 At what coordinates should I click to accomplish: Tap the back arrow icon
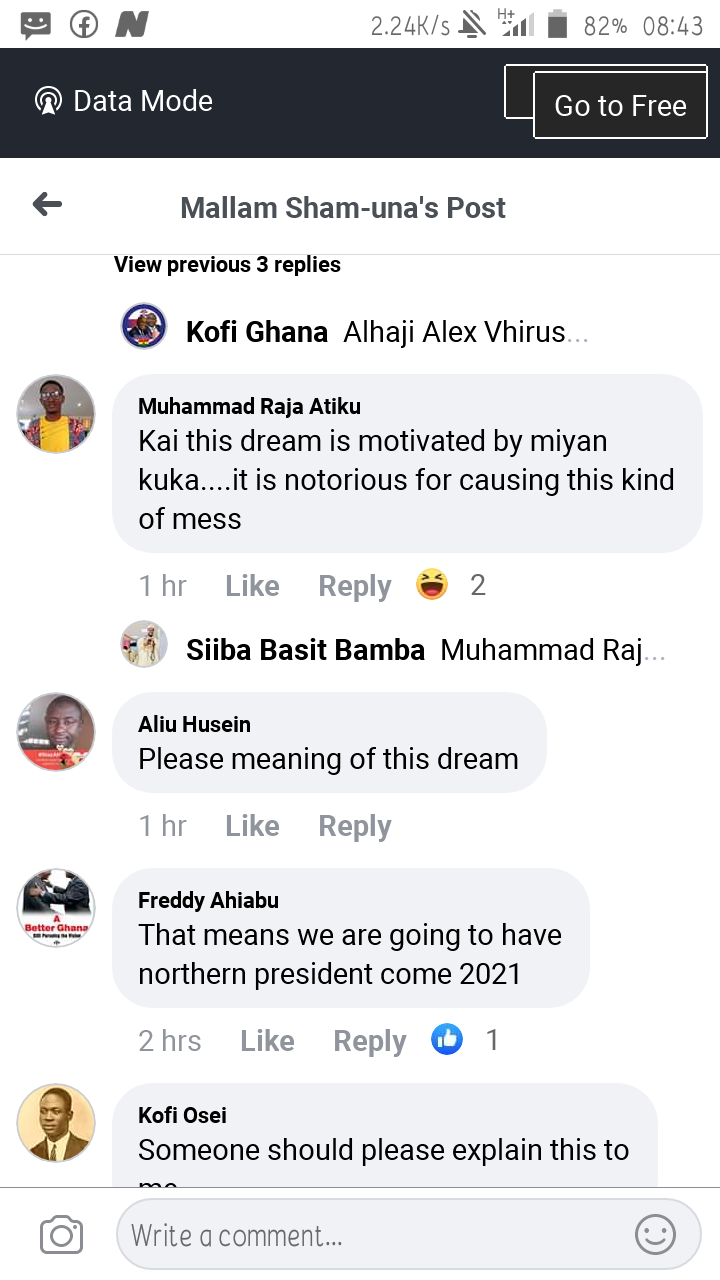(47, 205)
